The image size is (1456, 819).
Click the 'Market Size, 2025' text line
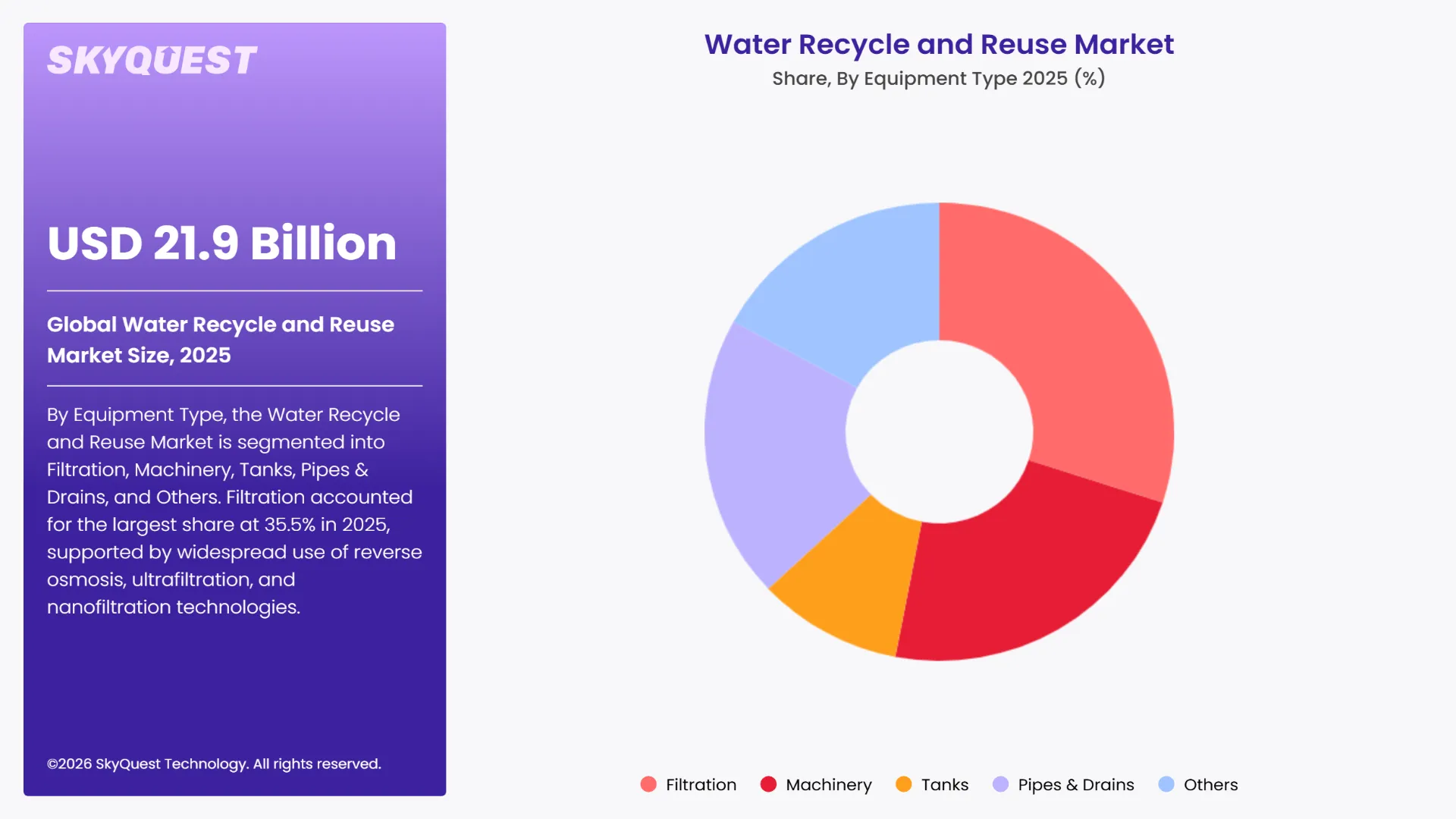coord(139,356)
